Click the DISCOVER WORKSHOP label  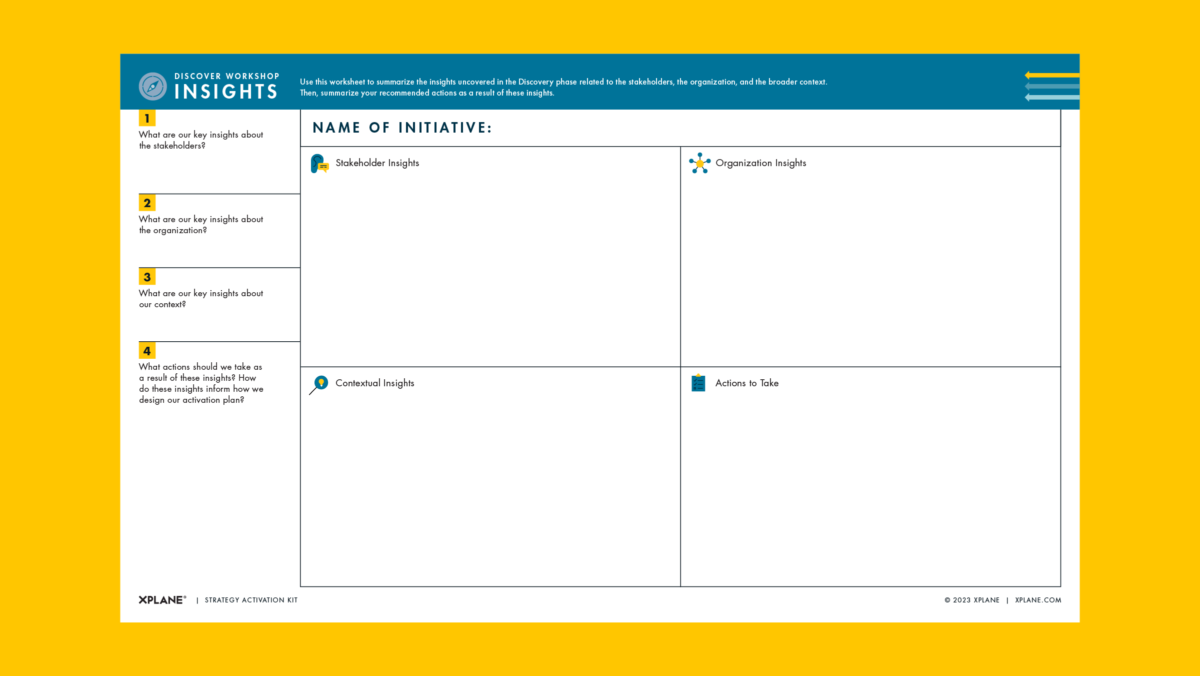point(225,76)
